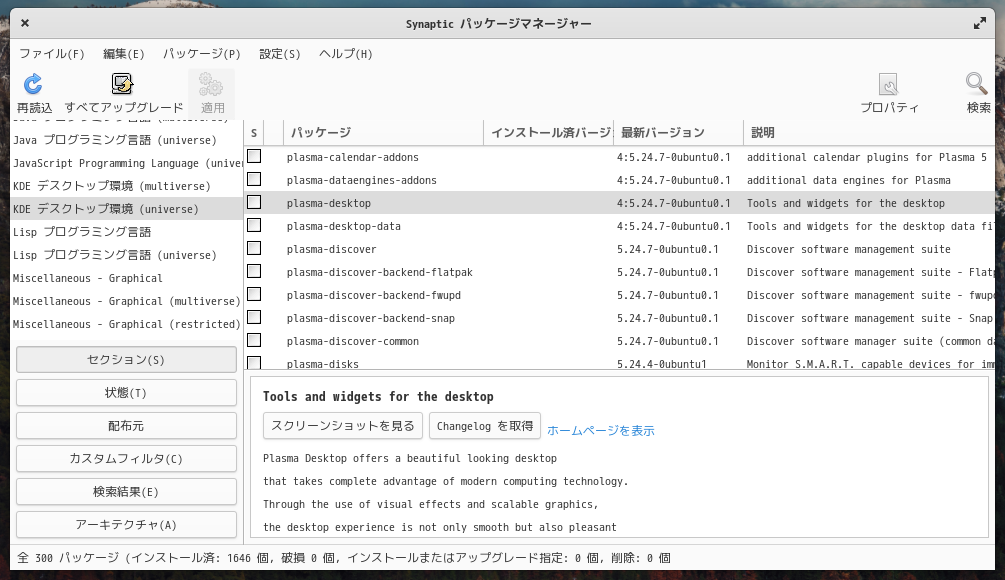
Task: Click the 配布元 filter button
Action: pos(126,426)
